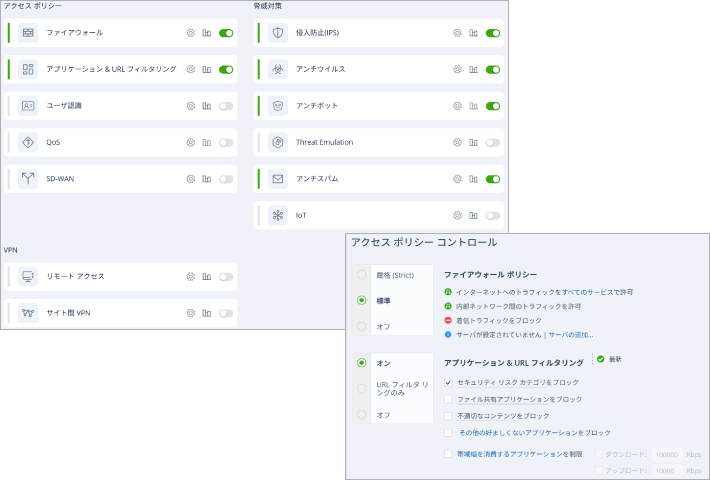710x480 pixels.
Task: Enable the SD-WAN toggle
Action: 226,179
